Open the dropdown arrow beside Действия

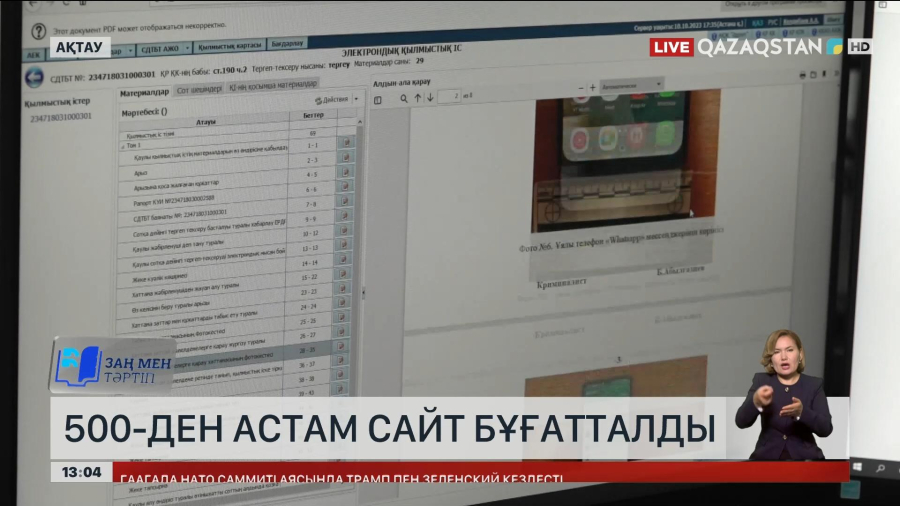(356, 99)
